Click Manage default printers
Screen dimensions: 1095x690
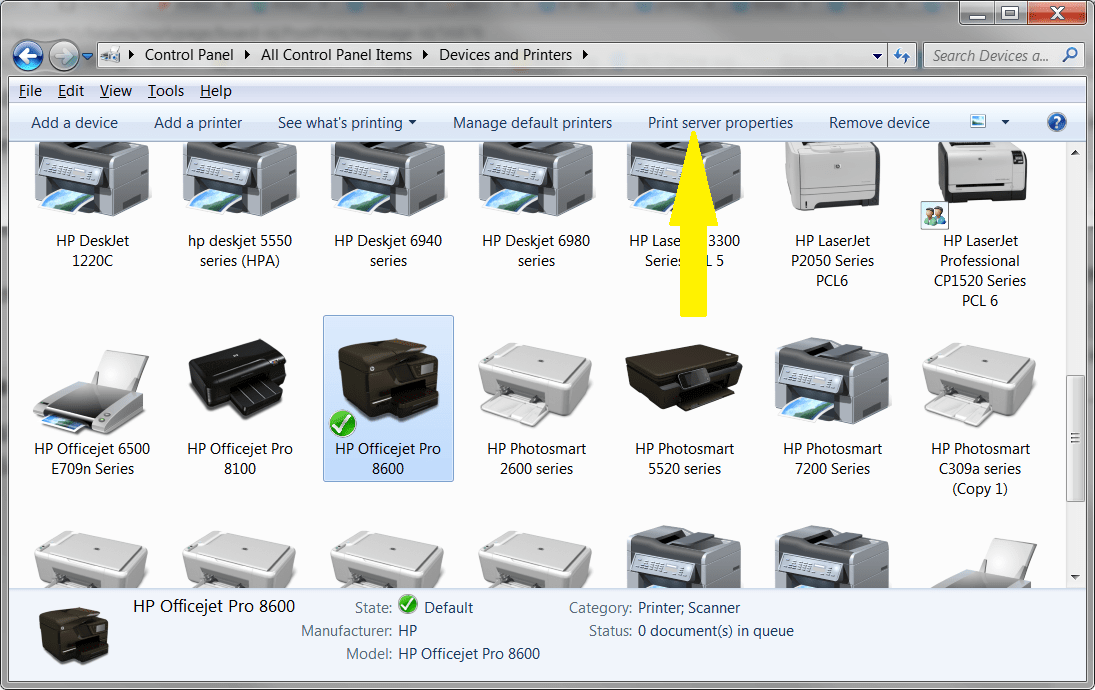(532, 123)
